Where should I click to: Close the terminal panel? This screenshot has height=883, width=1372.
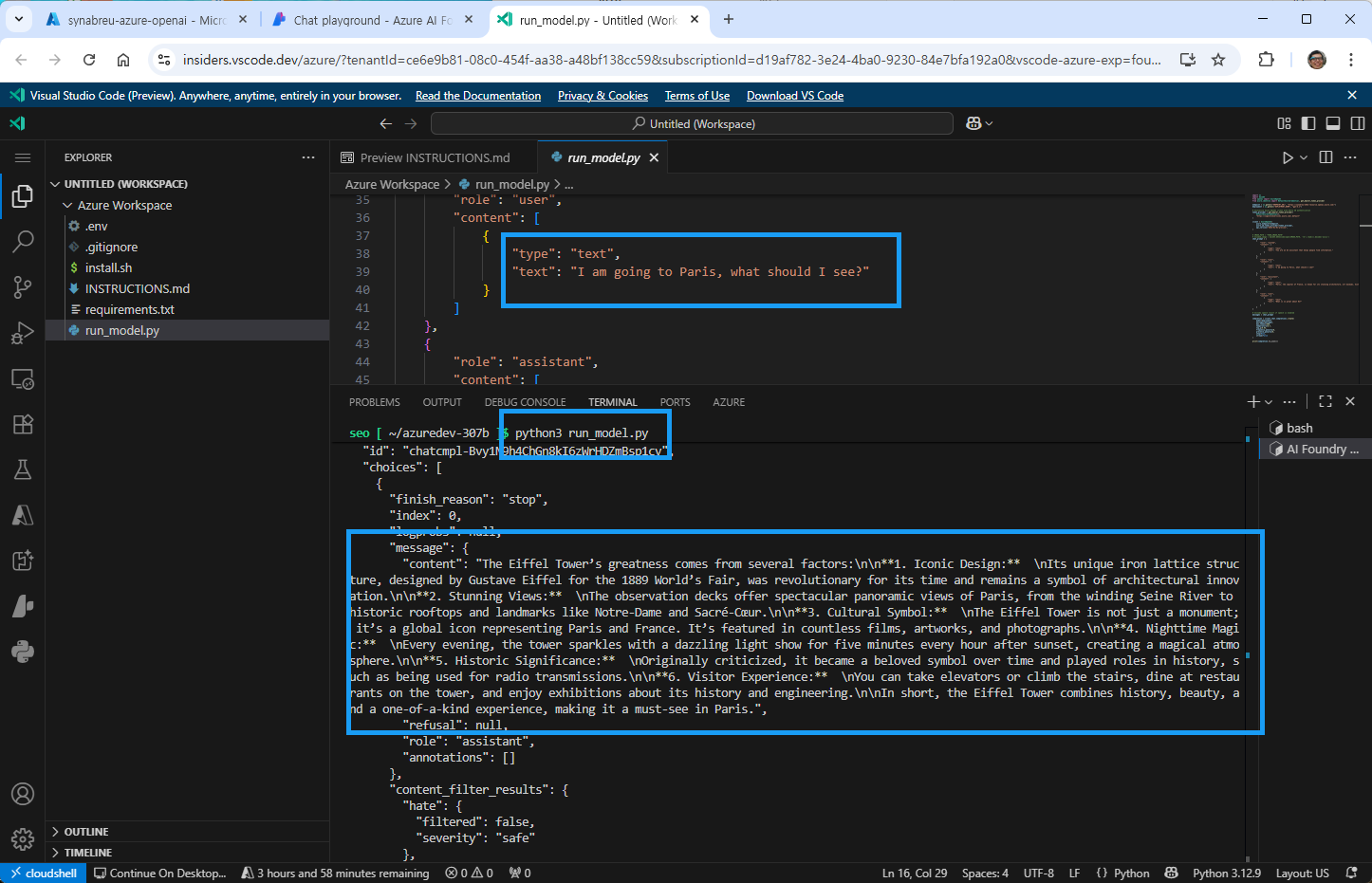click(x=1350, y=402)
